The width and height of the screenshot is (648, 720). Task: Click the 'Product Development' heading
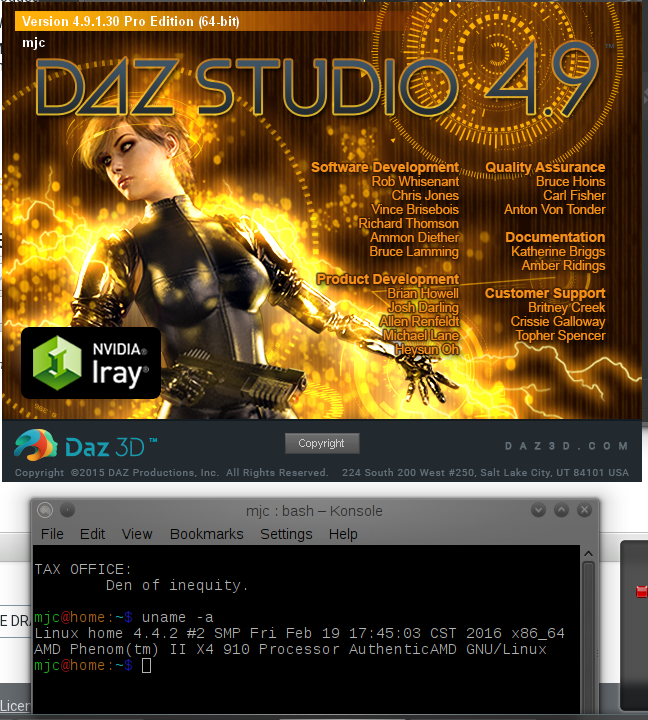388,279
